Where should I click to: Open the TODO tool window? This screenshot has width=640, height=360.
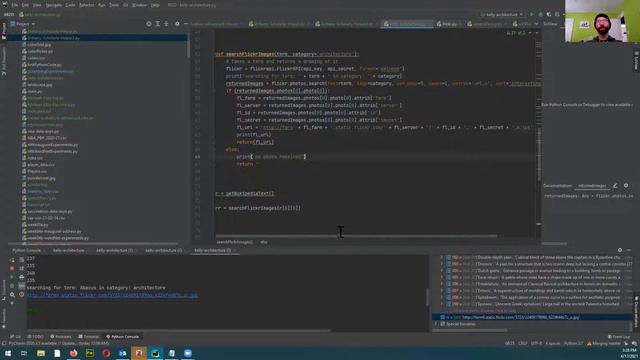(35, 337)
